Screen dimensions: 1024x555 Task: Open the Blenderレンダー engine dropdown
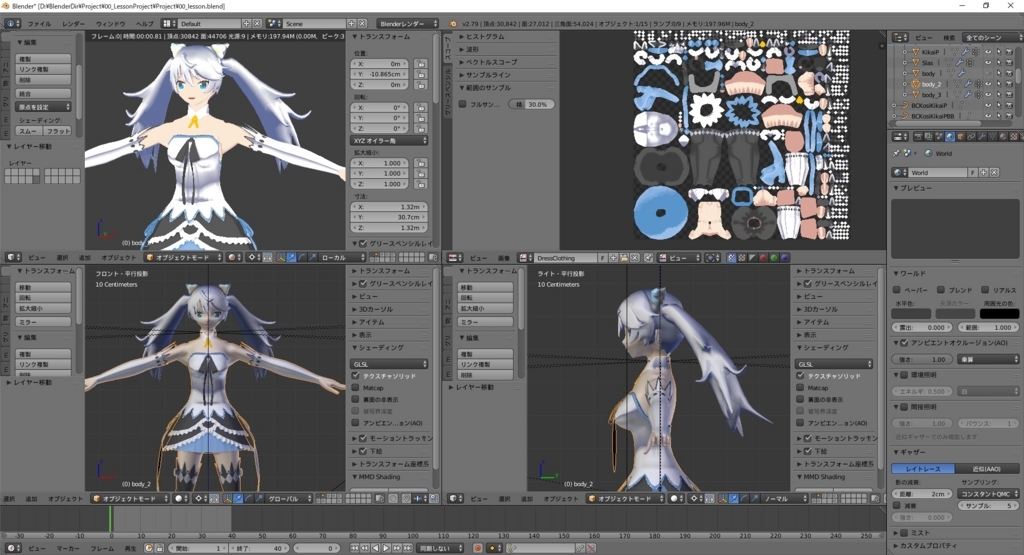coord(407,24)
